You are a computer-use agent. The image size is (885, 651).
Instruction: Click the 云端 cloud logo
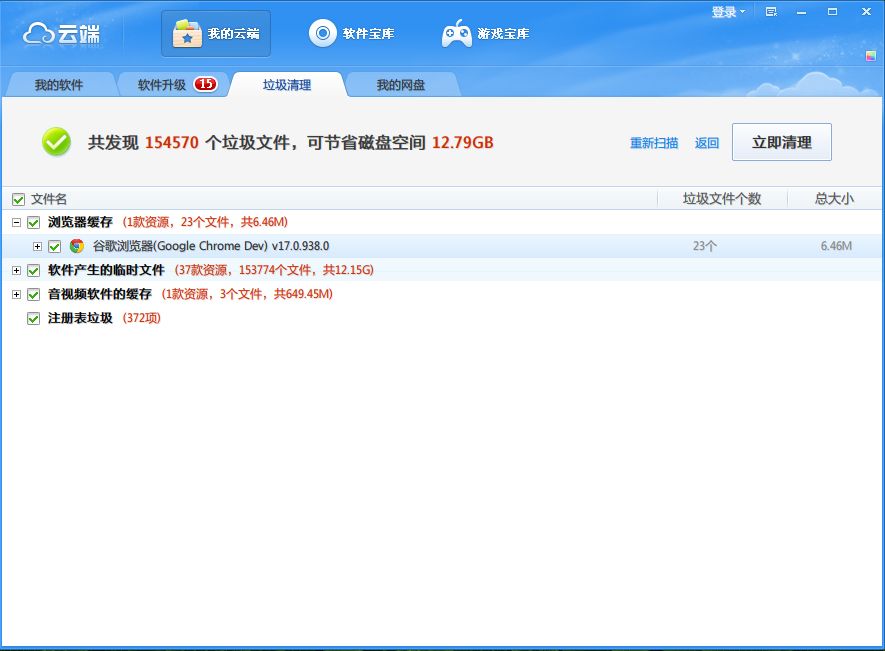(x=61, y=34)
